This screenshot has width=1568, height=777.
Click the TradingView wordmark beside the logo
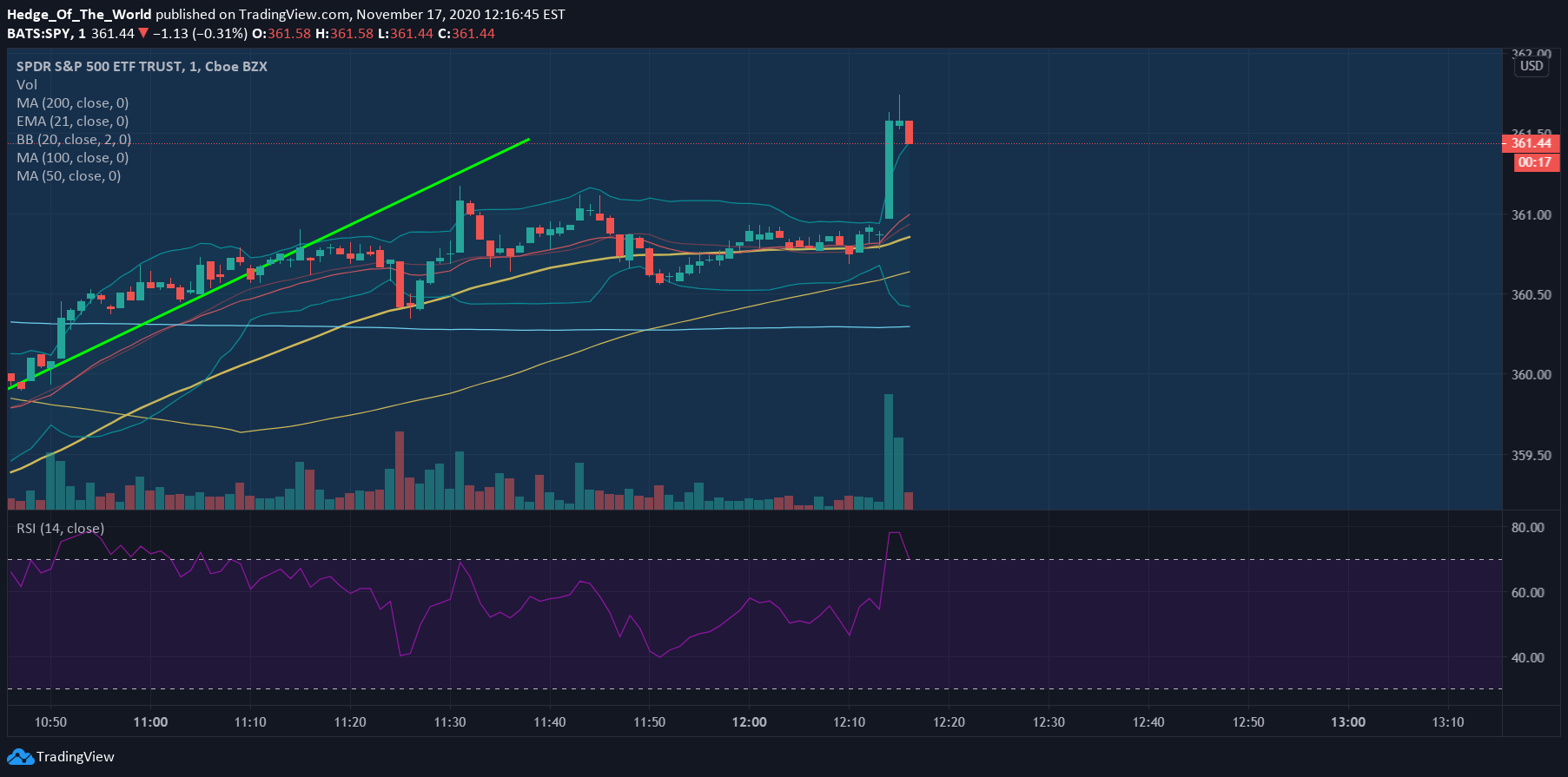(x=76, y=757)
